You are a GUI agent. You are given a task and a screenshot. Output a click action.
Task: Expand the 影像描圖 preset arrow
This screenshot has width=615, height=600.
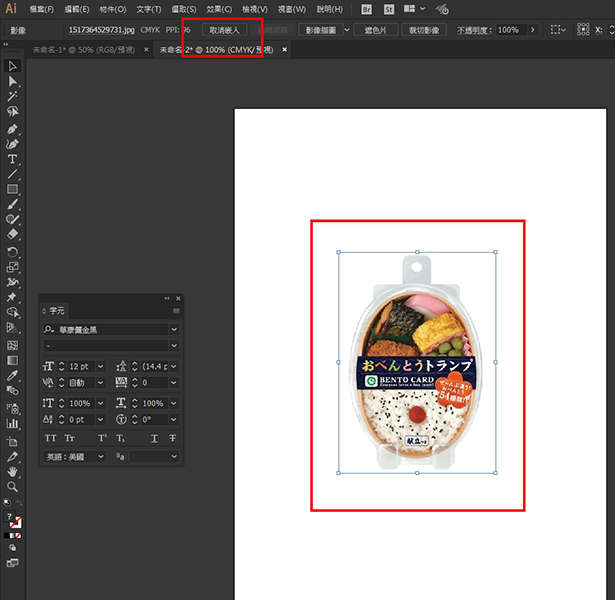pyautogui.click(x=347, y=30)
